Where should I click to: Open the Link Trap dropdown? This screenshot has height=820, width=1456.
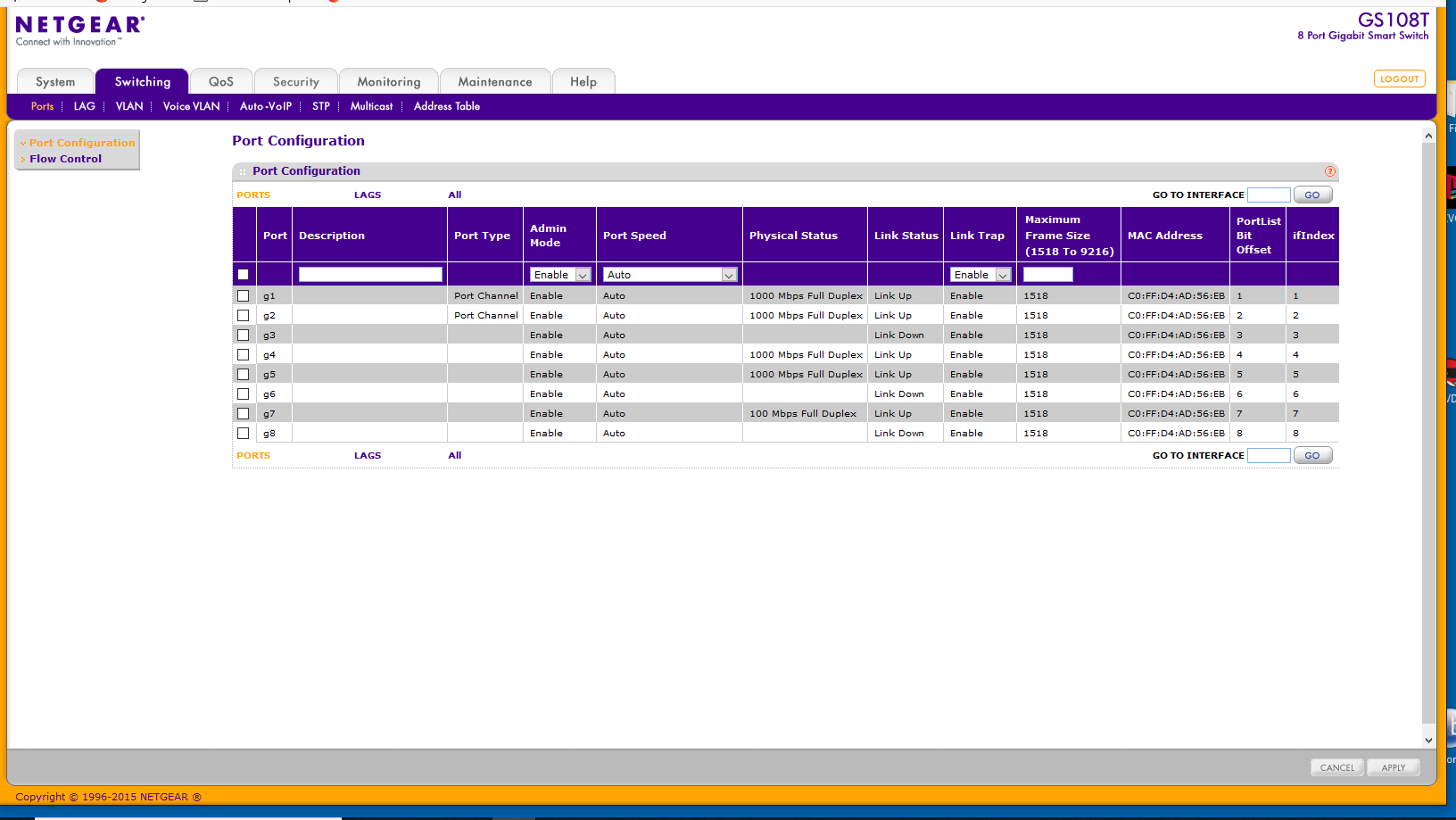(x=980, y=275)
